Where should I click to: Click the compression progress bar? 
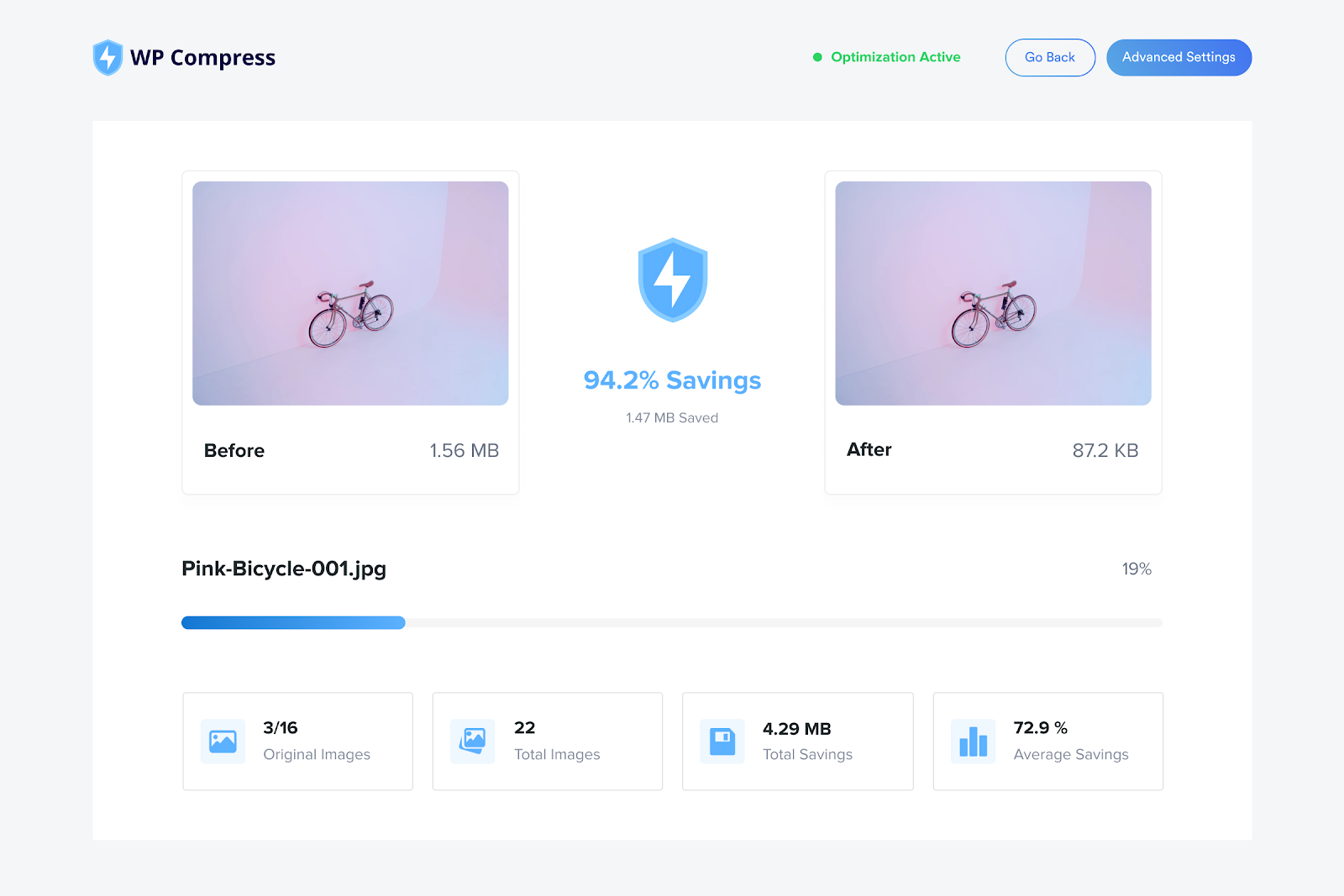pyautogui.click(x=671, y=623)
